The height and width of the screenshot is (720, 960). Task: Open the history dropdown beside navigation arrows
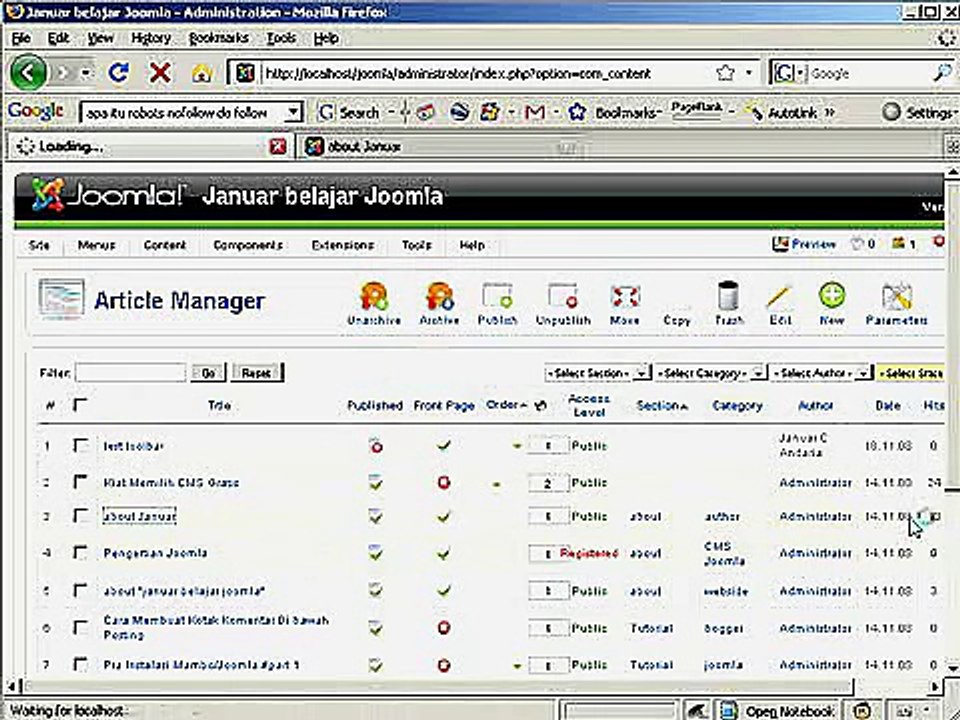pos(86,73)
